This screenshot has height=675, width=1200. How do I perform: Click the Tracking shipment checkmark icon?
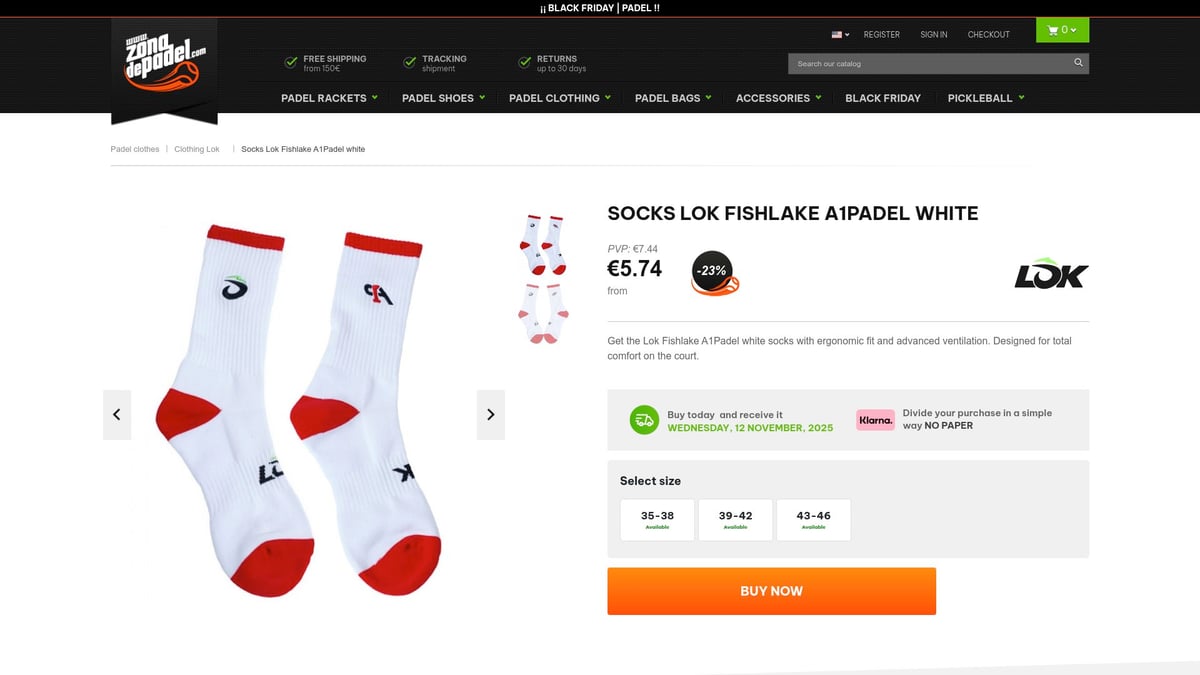408,61
